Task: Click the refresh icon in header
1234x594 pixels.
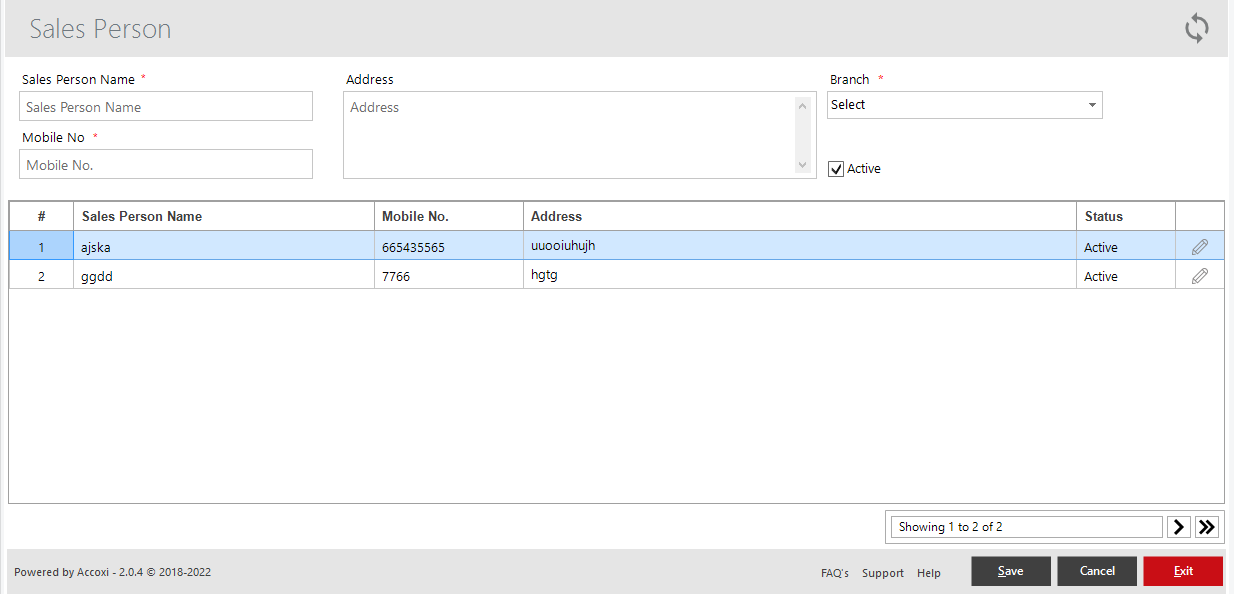Action: (1197, 28)
